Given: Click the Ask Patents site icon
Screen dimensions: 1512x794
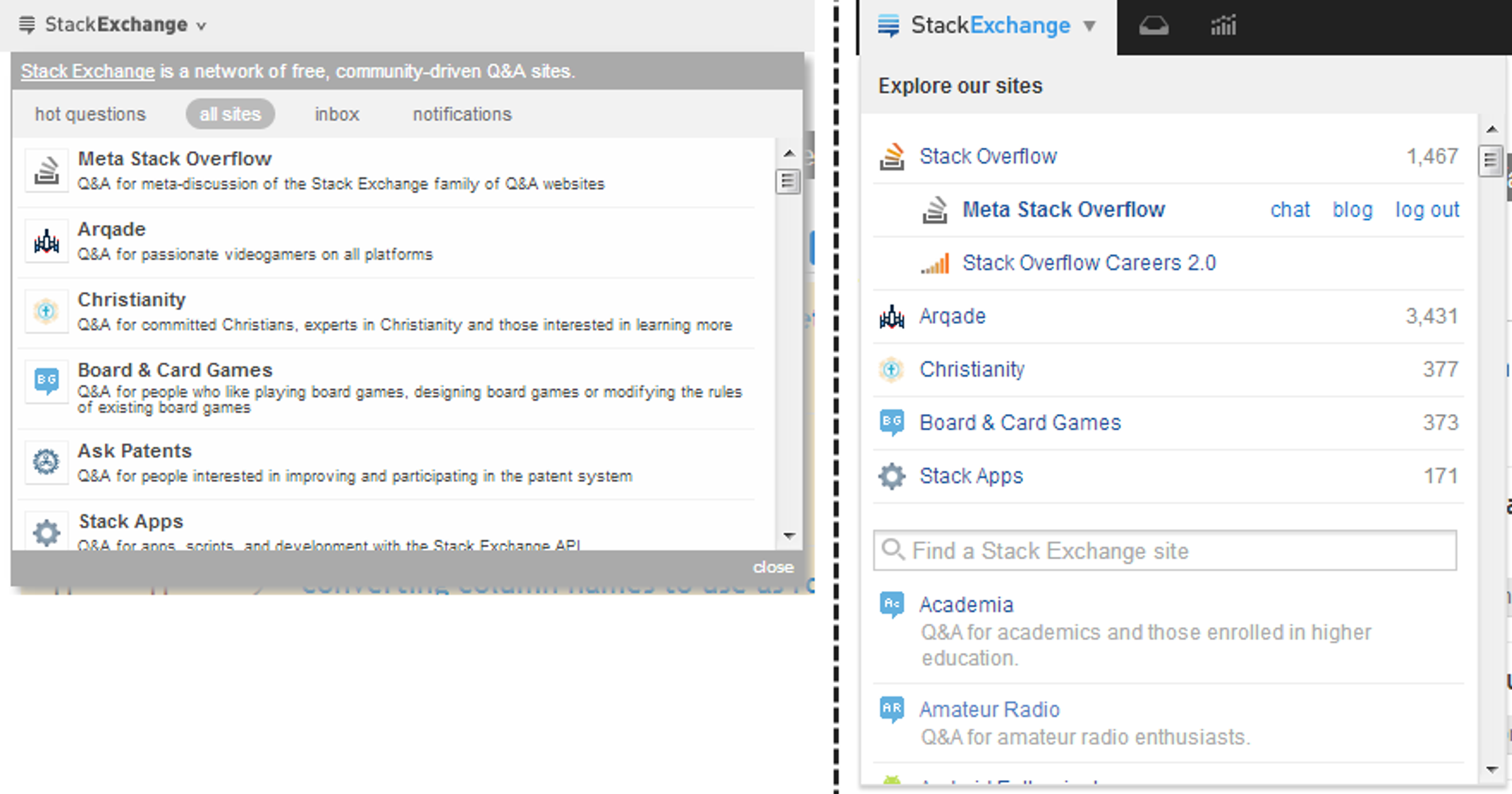Looking at the screenshot, I should tap(47, 462).
